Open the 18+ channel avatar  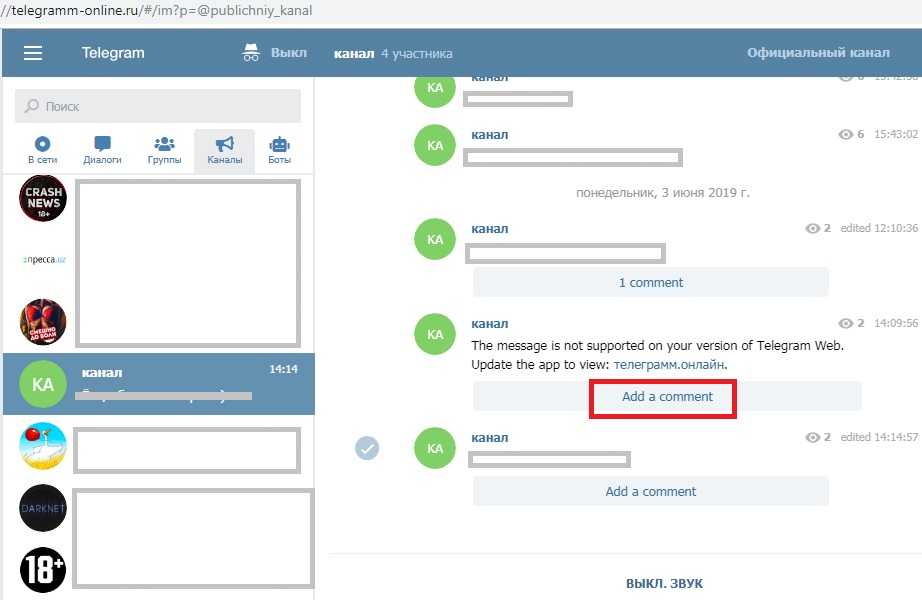(x=43, y=569)
